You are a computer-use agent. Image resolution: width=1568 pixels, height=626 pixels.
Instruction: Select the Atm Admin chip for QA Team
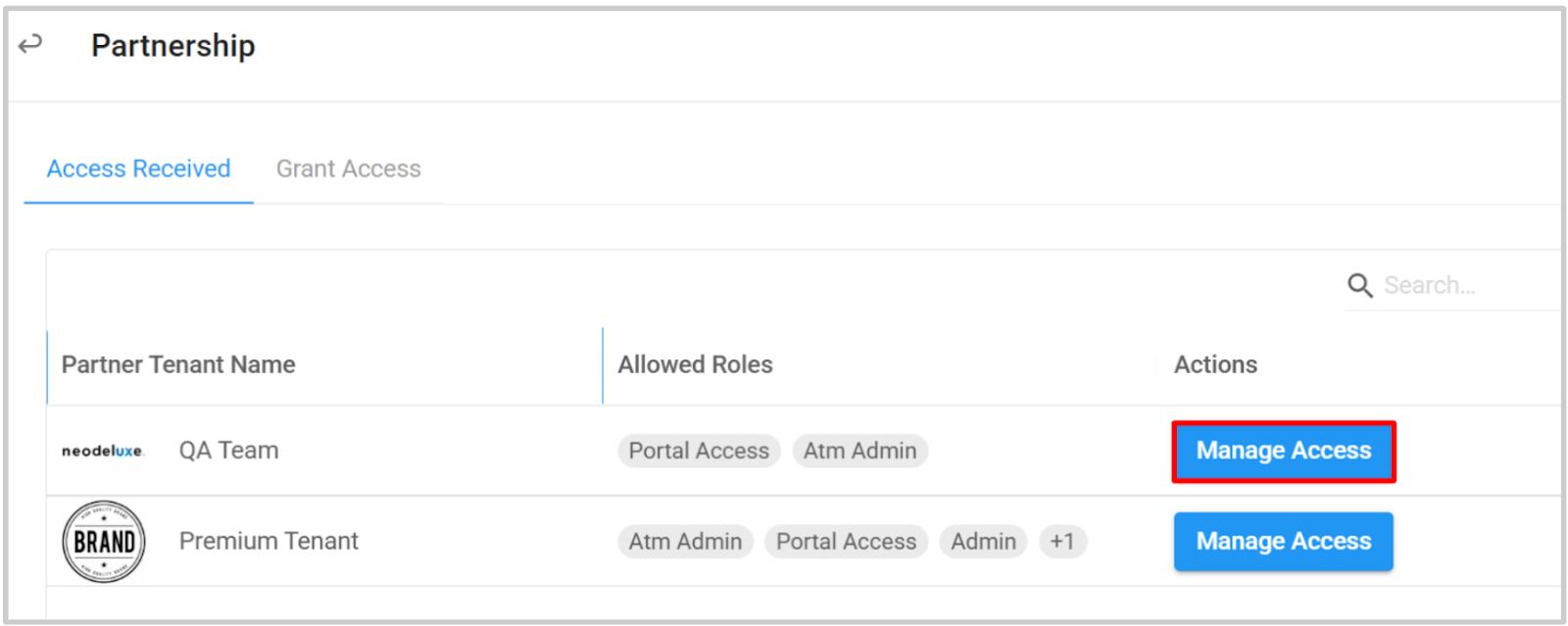(x=860, y=451)
